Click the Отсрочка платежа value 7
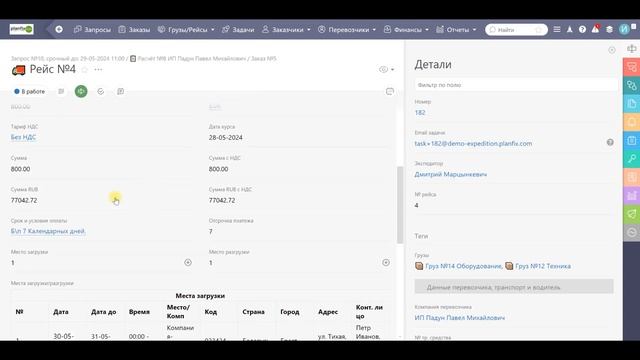 (x=211, y=231)
